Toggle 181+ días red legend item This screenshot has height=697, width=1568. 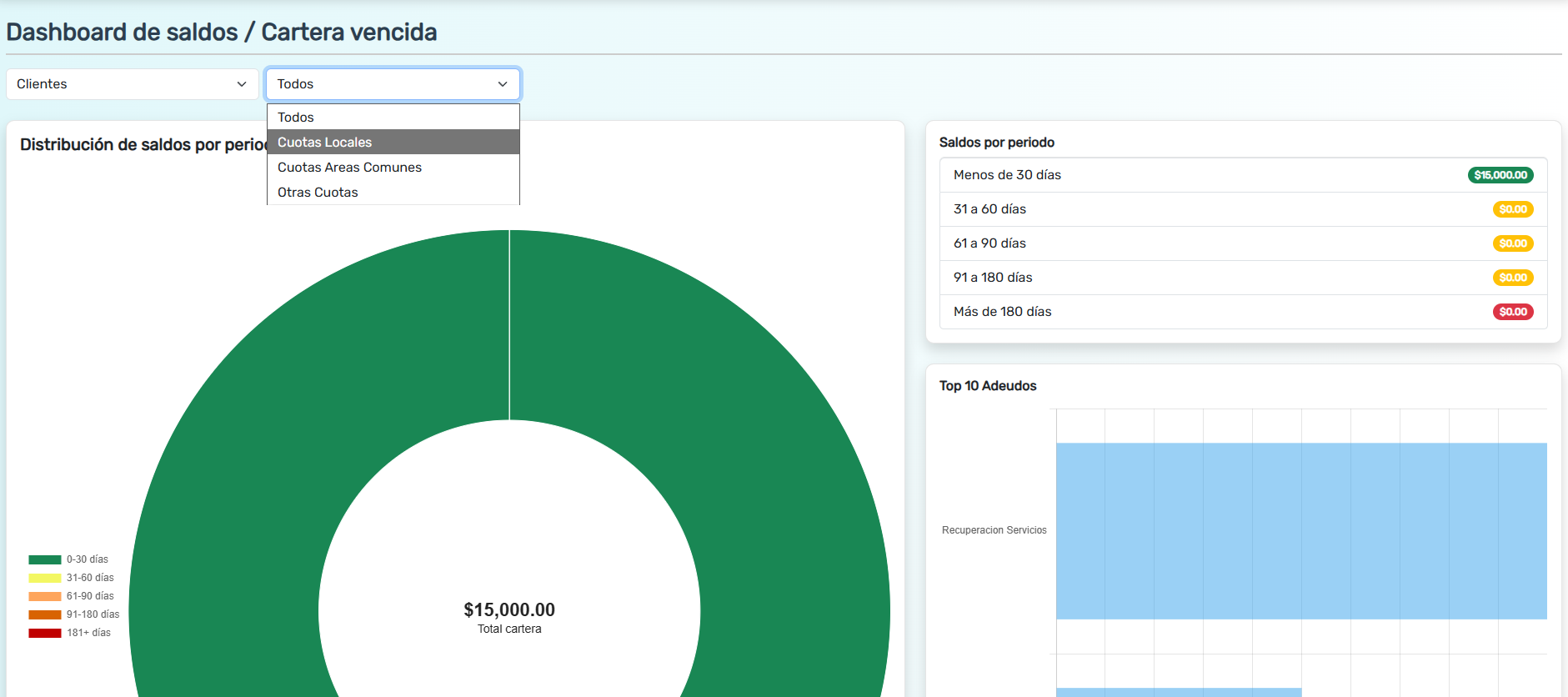pyautogui.click(x=70, y=633)
